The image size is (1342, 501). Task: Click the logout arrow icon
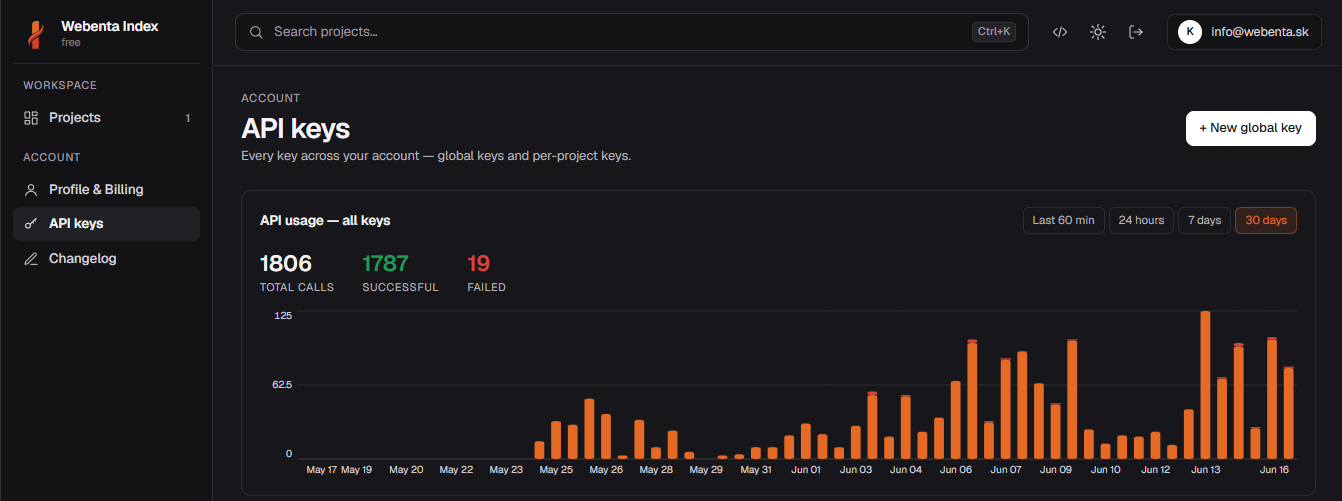1136,32
